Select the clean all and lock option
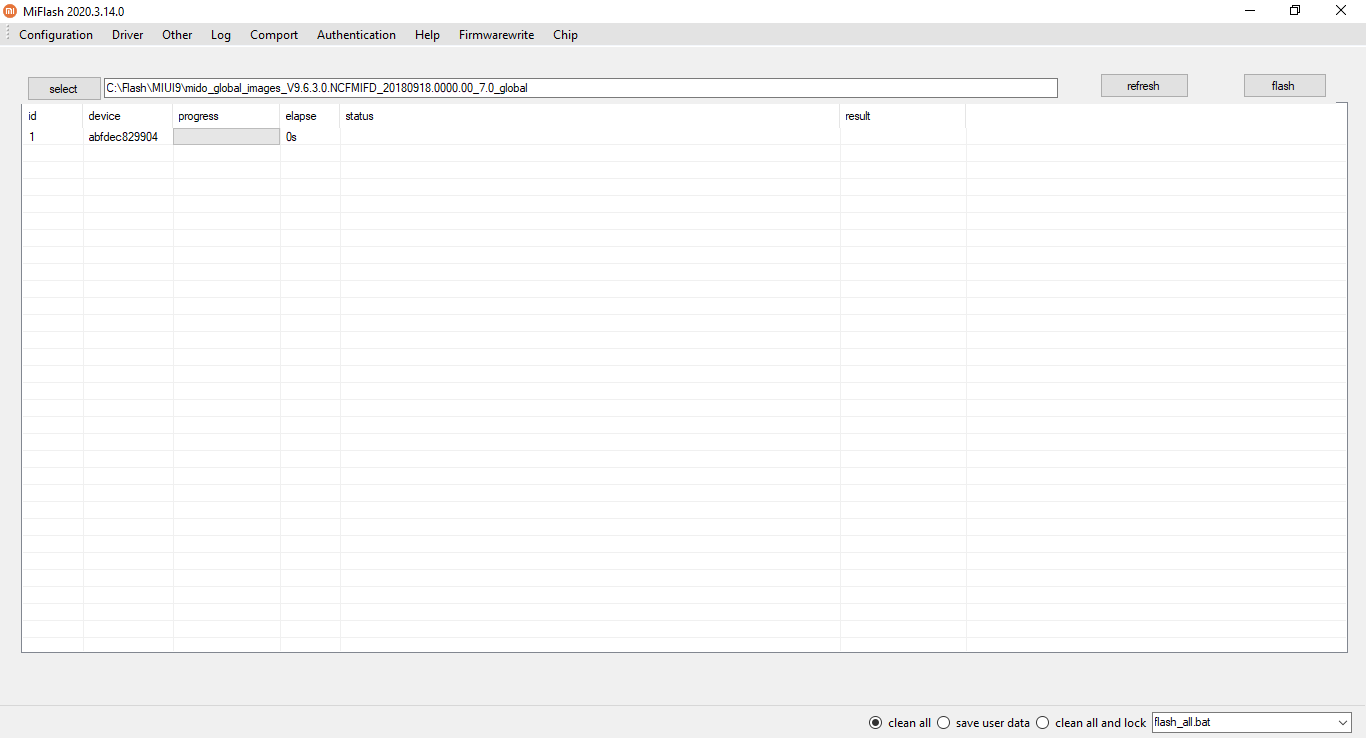1366x738 pixels. tap(1091, 723)
